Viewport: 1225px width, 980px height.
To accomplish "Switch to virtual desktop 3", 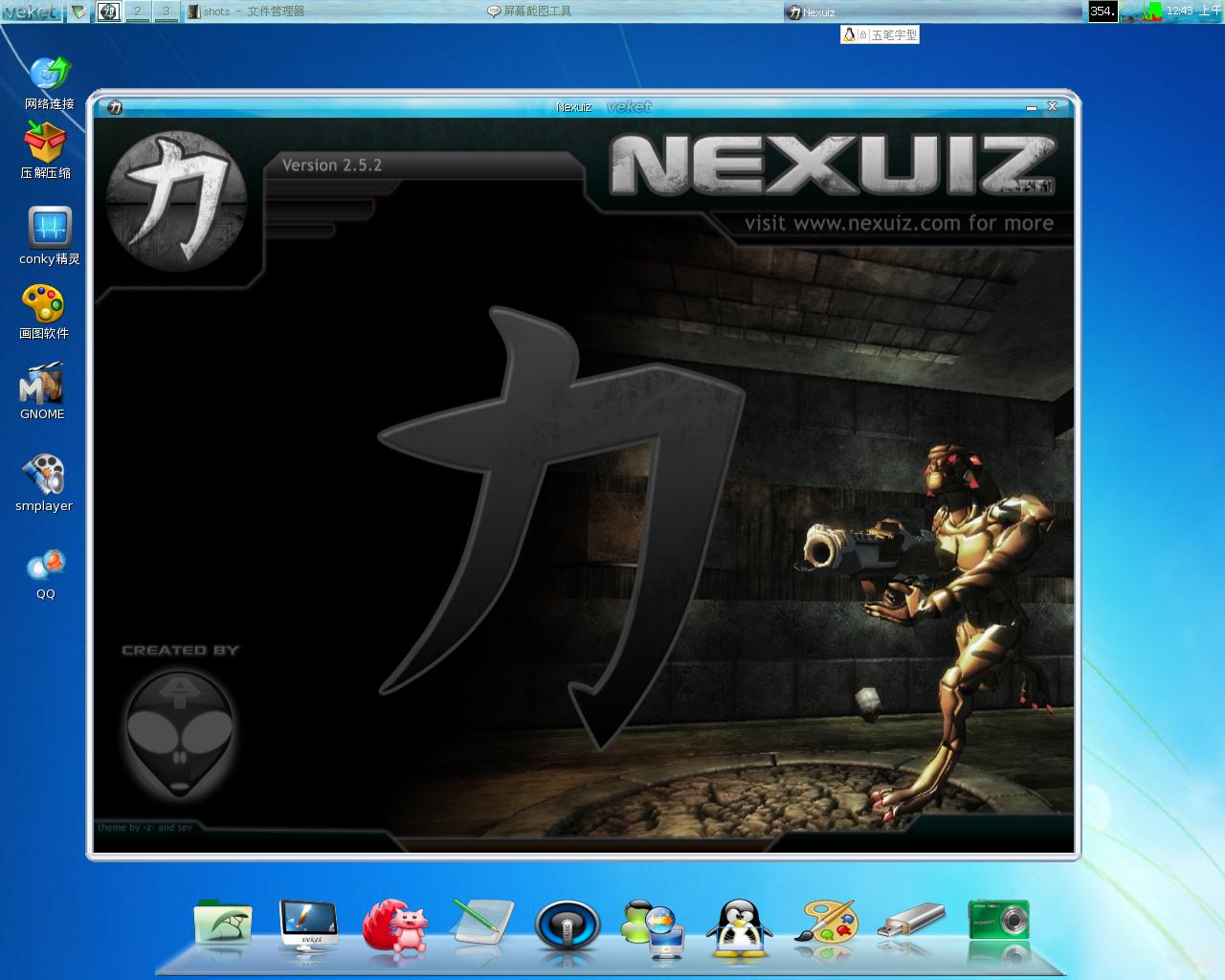I will click(x=167, y=11).
